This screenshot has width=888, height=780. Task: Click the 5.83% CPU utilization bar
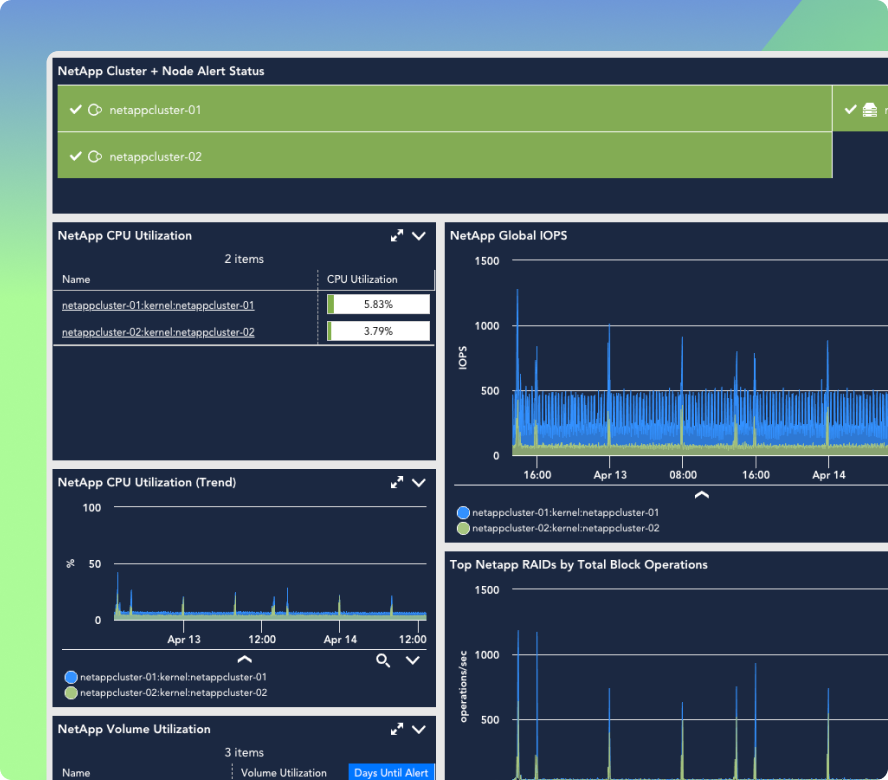[378, 304]
